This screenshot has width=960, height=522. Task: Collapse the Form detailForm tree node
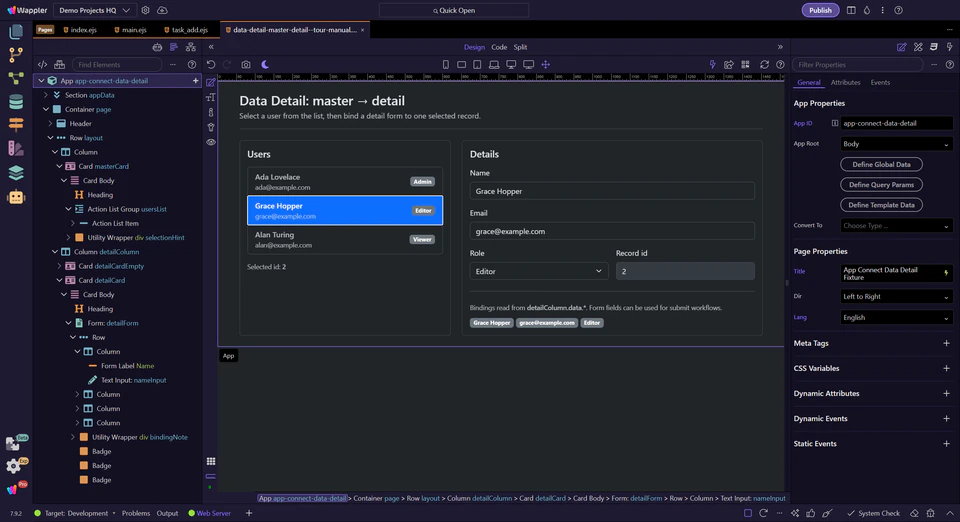click(x=69, y=323)
